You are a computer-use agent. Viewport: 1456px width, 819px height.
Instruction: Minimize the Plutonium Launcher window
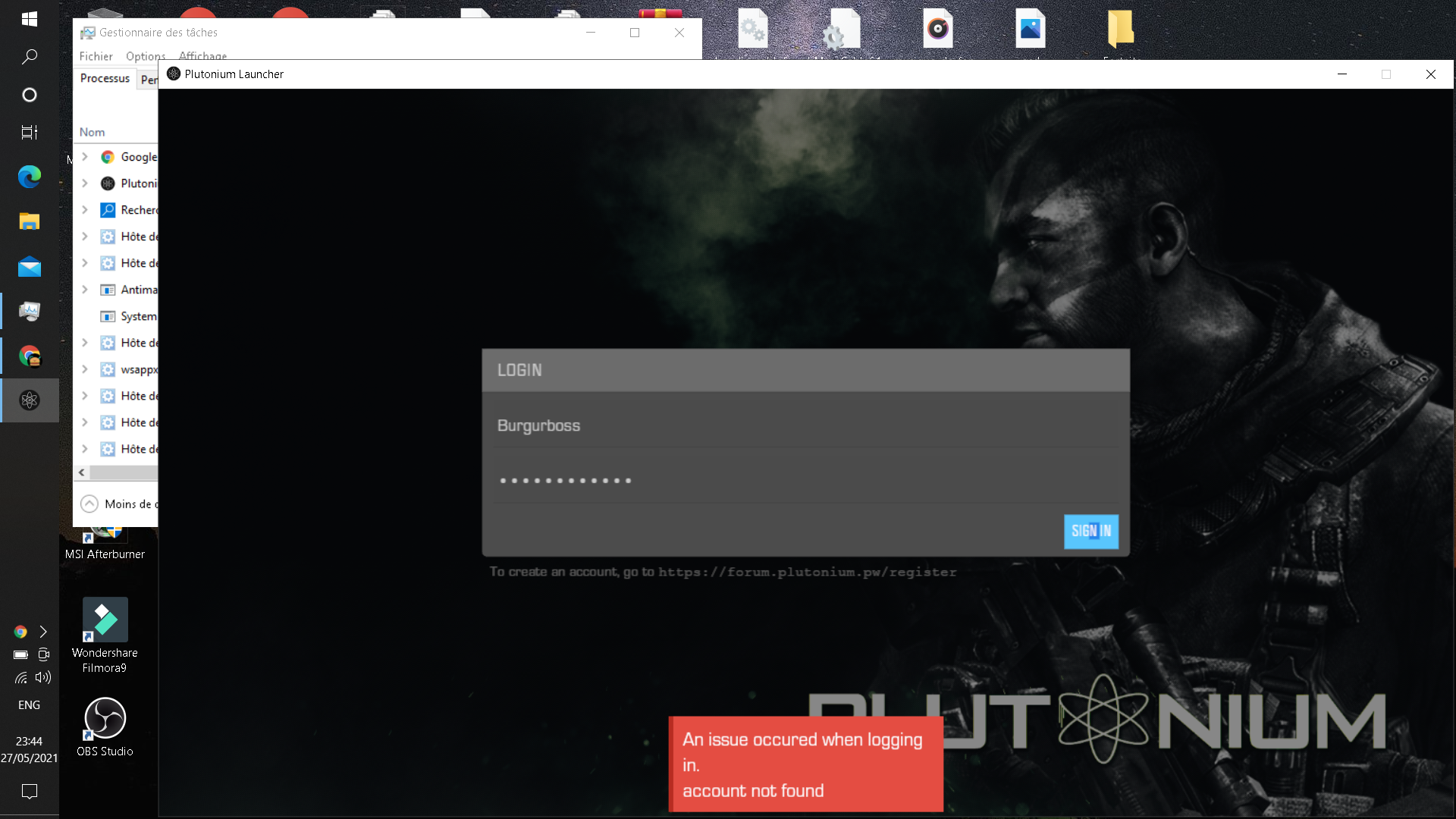click(x=1342, y=74)
